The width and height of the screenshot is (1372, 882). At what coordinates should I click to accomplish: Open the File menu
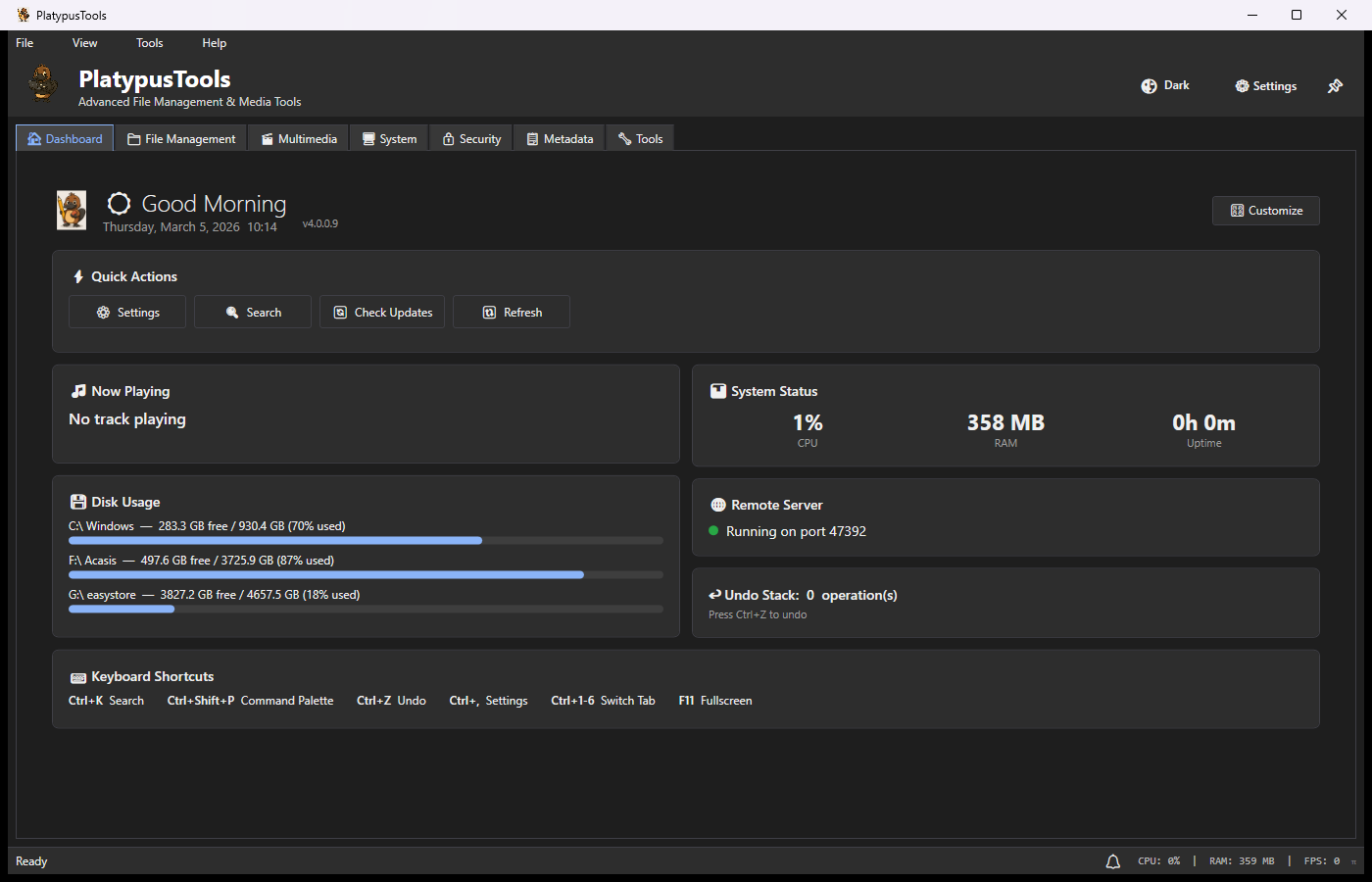(x=24, y=42)
